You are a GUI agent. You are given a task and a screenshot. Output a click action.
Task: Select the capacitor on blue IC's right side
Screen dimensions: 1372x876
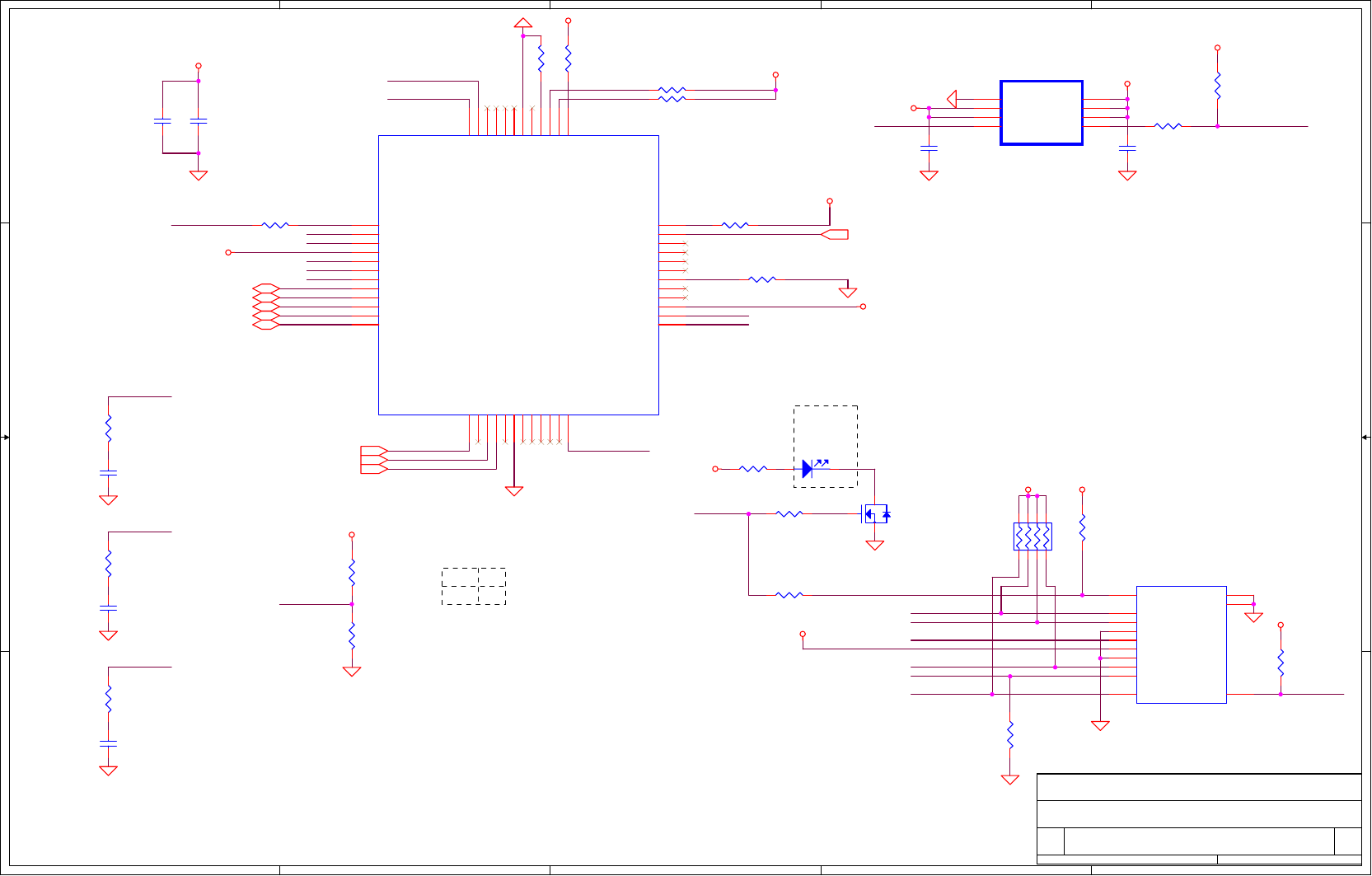[1127, 148]
